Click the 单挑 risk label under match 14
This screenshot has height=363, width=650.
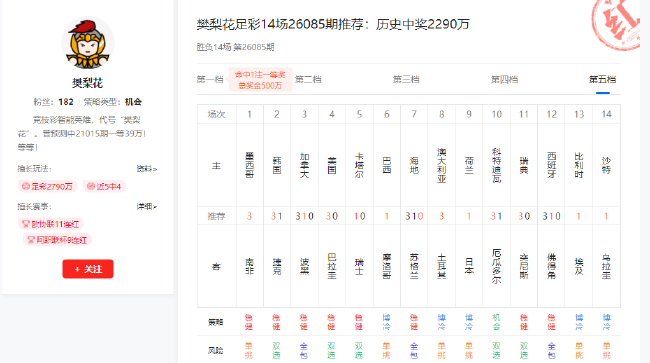tap(606, 351)
